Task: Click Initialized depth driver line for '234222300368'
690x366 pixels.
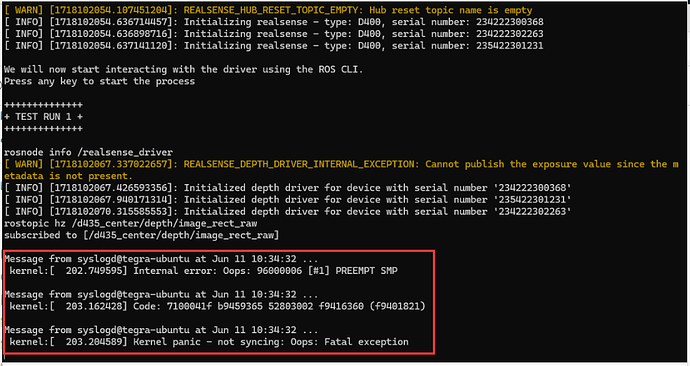Action: pyautogui.click(x=288, y=188)
